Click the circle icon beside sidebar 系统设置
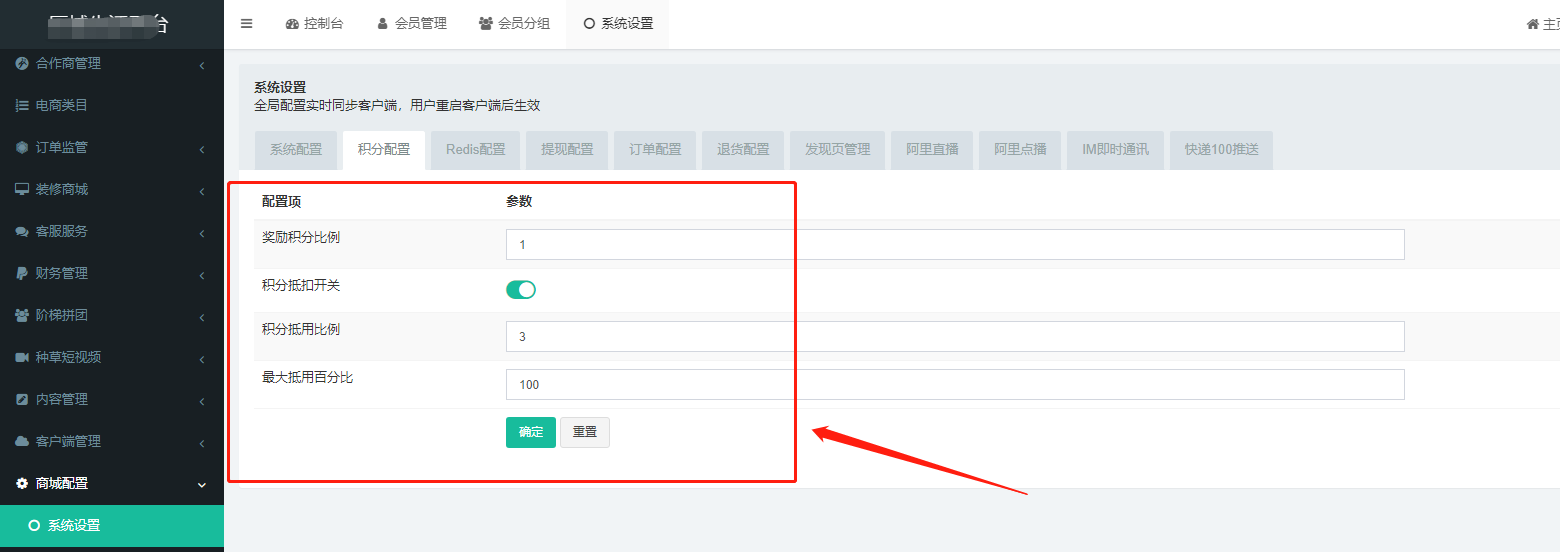 pos(34,525)
